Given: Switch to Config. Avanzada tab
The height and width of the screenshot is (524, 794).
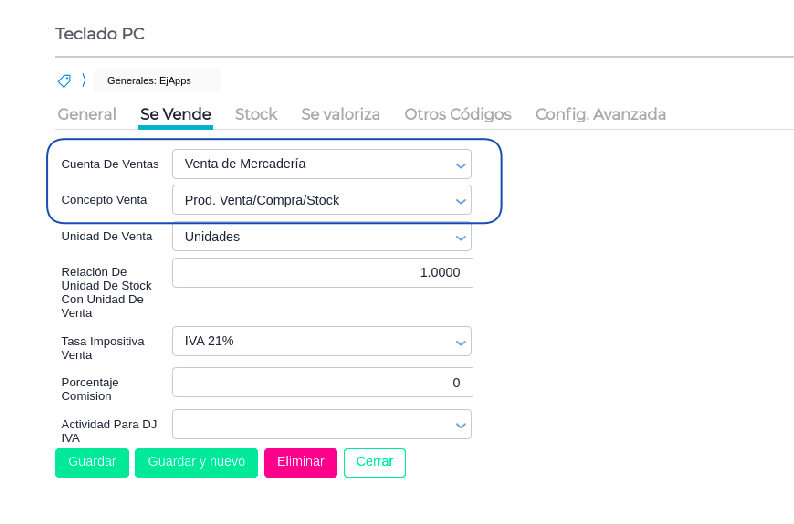Looking at the screenshot, I should (600, 114).
